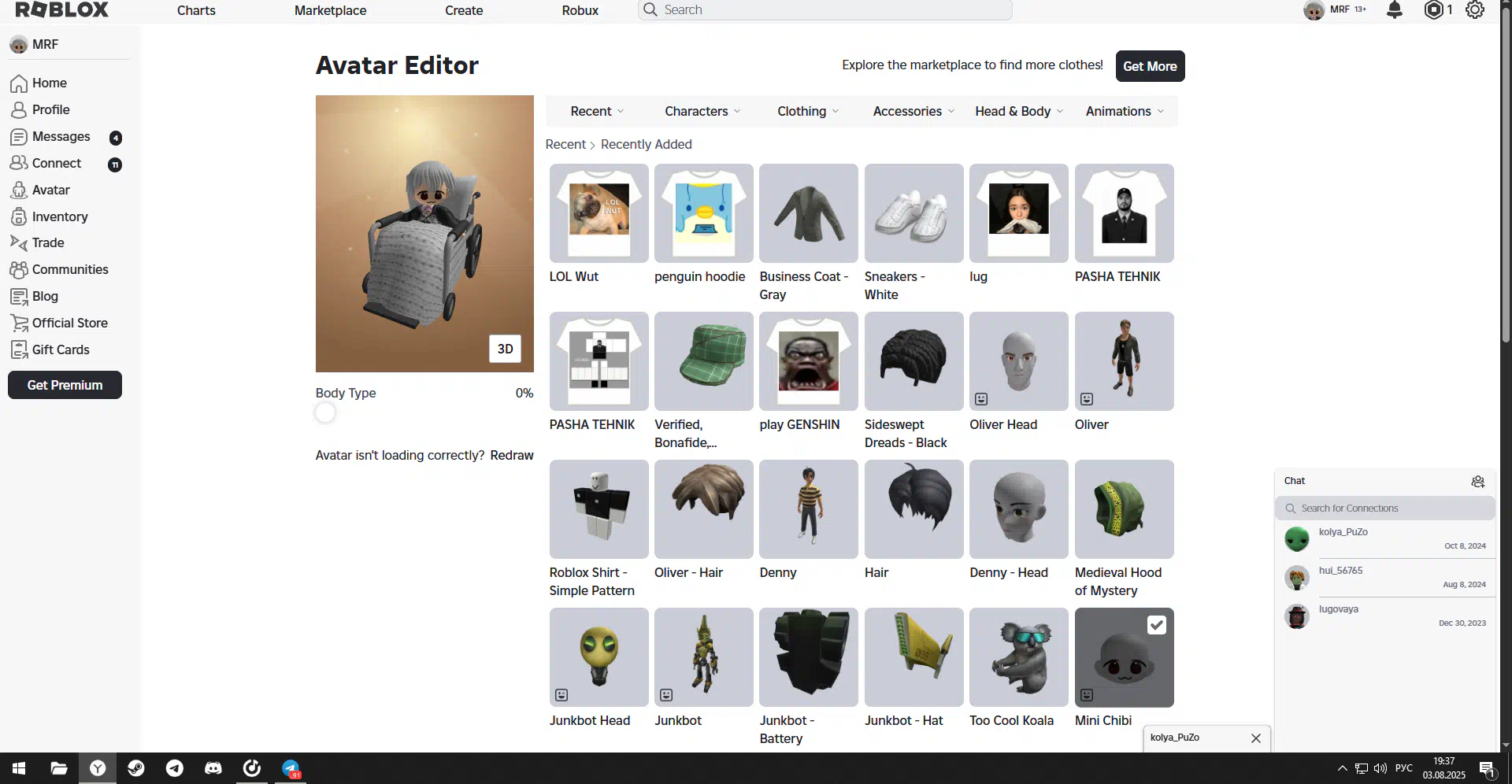The width and height of the screenshot is (1512, 784).
Task: Expand the Animations dropdown tab
Action: 1125,112
